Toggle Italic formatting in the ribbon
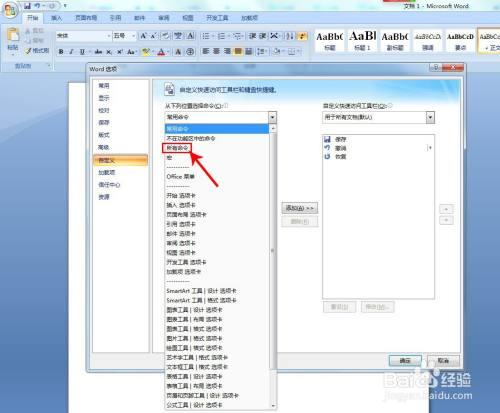Viewport: 500px width, 413px height. coord(71,52)
